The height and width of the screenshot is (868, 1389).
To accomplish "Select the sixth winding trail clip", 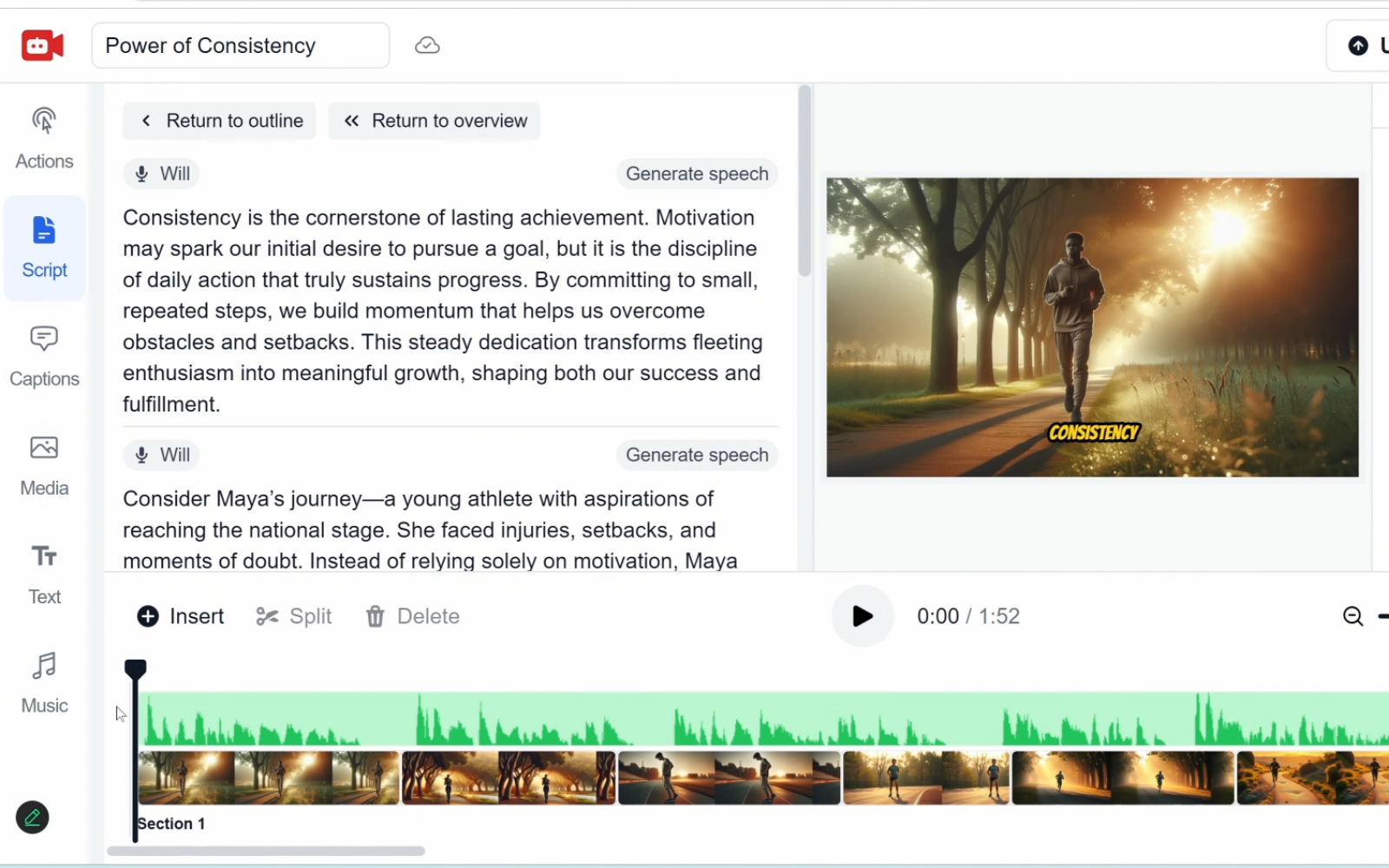I will 1313,778.
